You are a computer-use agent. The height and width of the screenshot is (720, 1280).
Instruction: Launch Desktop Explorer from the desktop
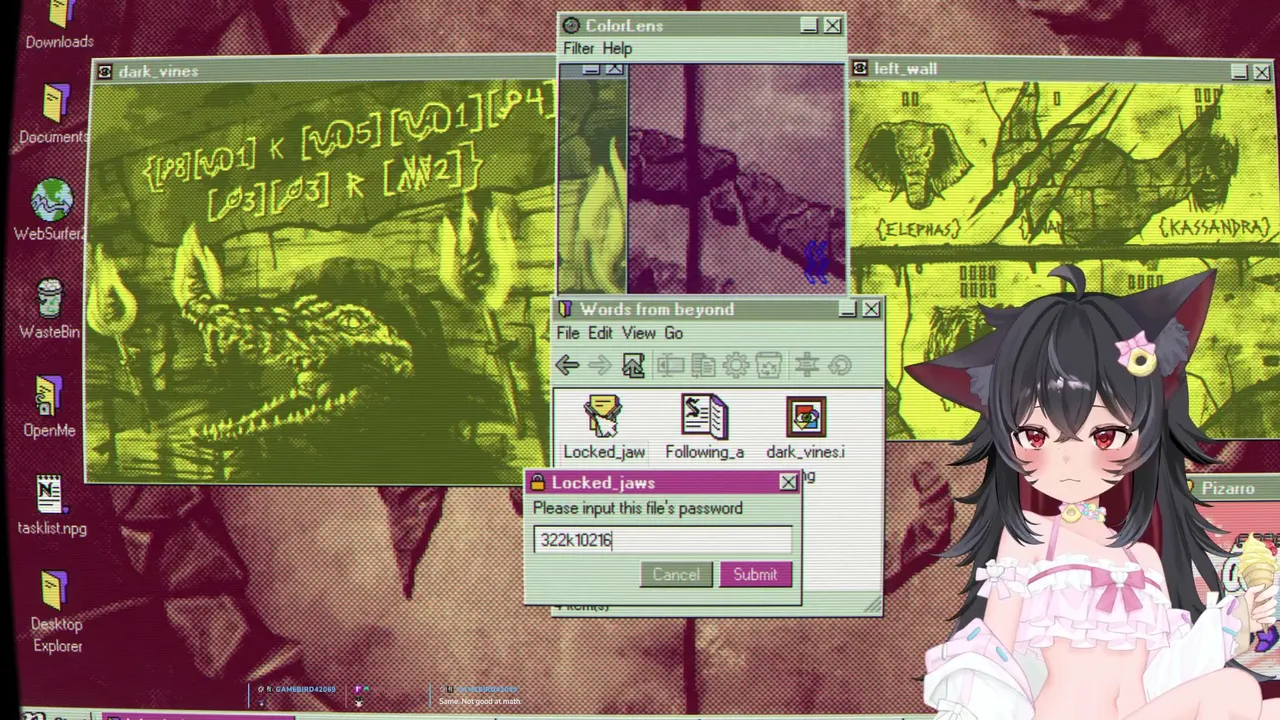[x=57, y=612]
